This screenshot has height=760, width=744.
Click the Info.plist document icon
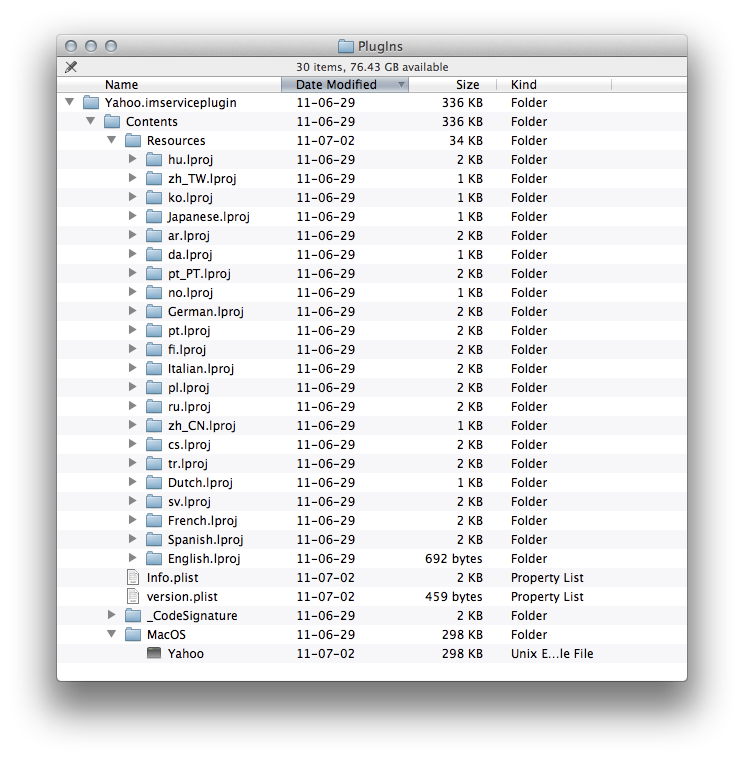click(133, 577)
